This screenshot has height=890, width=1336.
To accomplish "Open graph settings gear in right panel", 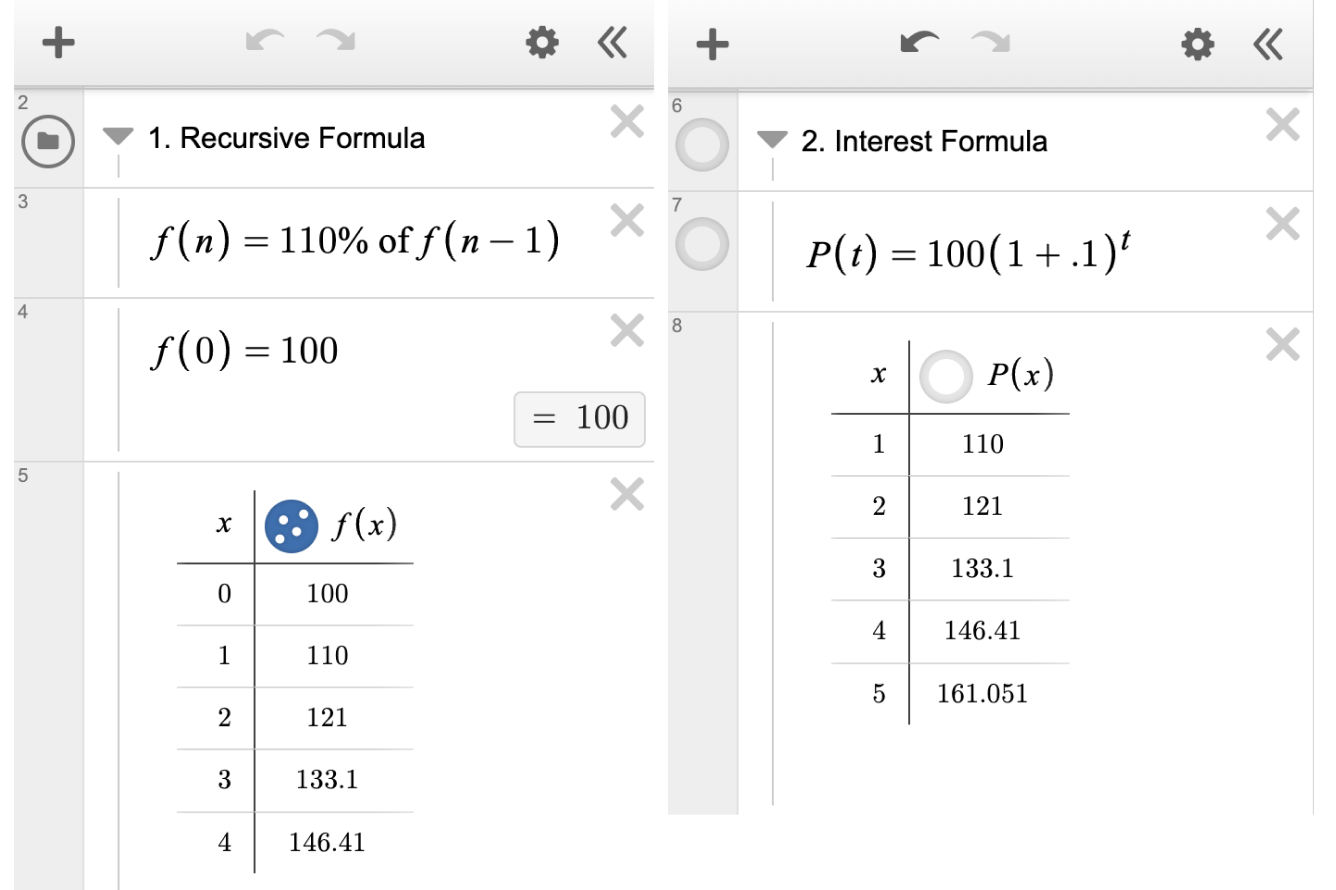I will pyautogui.click(x=1194, y=44).
